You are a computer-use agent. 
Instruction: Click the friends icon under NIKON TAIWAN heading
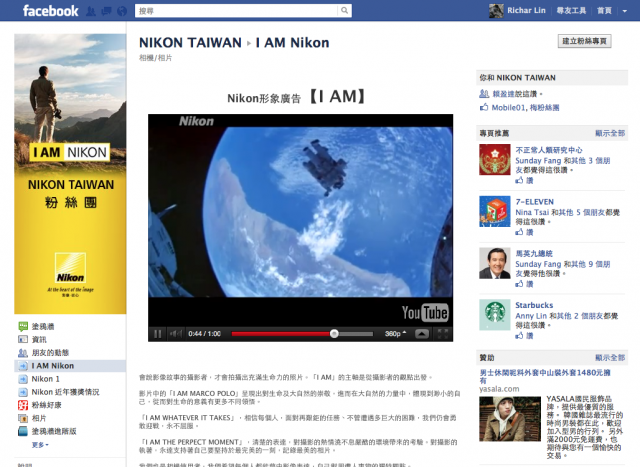(484, 94)
